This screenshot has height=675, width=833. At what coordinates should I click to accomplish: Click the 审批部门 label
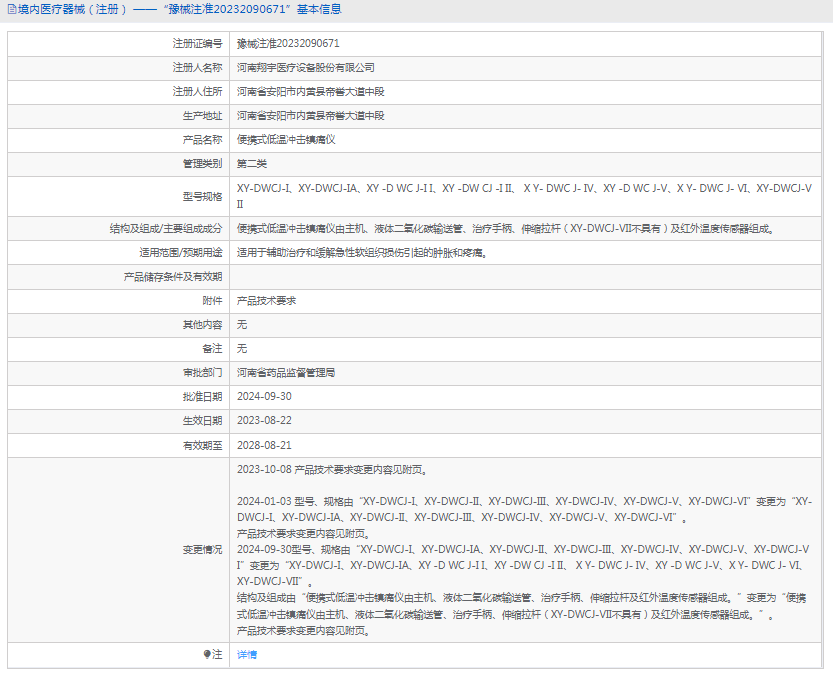click(x=202, y=373)
